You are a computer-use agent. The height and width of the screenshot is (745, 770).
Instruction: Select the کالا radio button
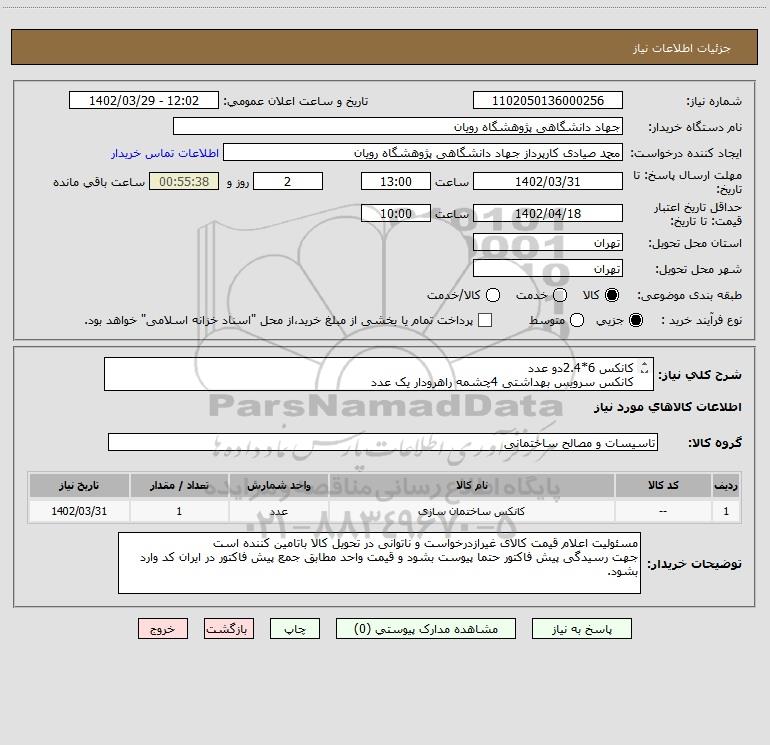pos(612,295)
